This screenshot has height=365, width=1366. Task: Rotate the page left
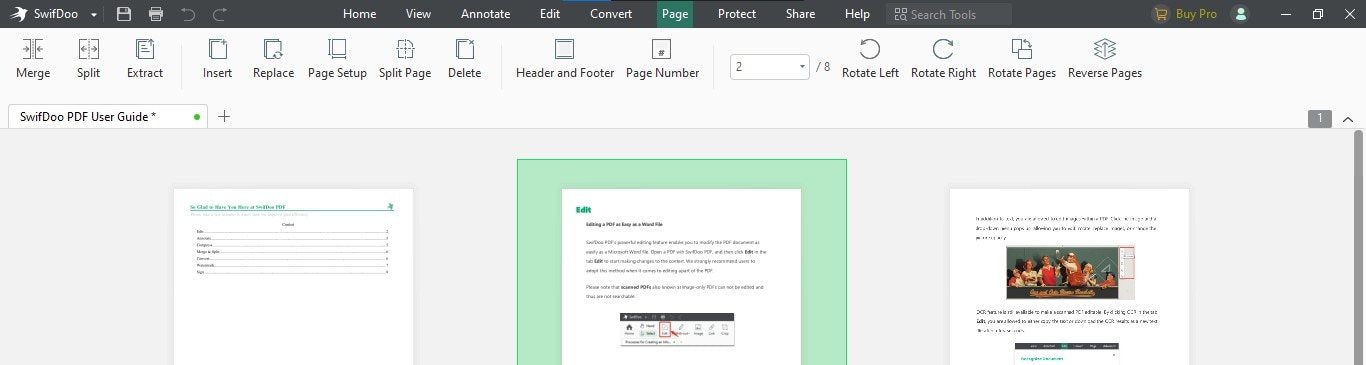point(870,49)
